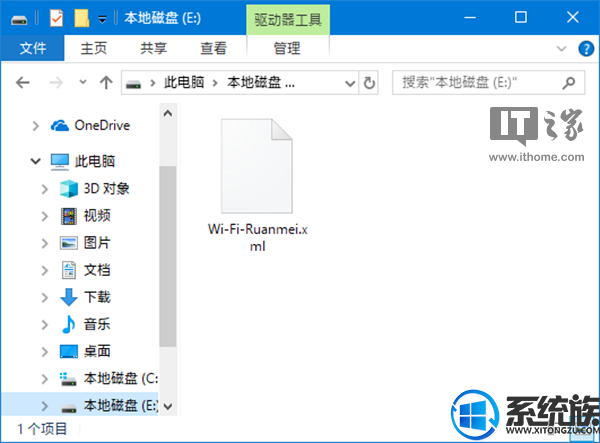Expand the OneDrive tree node
Screen dimensions: 600x443
pyautogui.click(x=36, y=126)
